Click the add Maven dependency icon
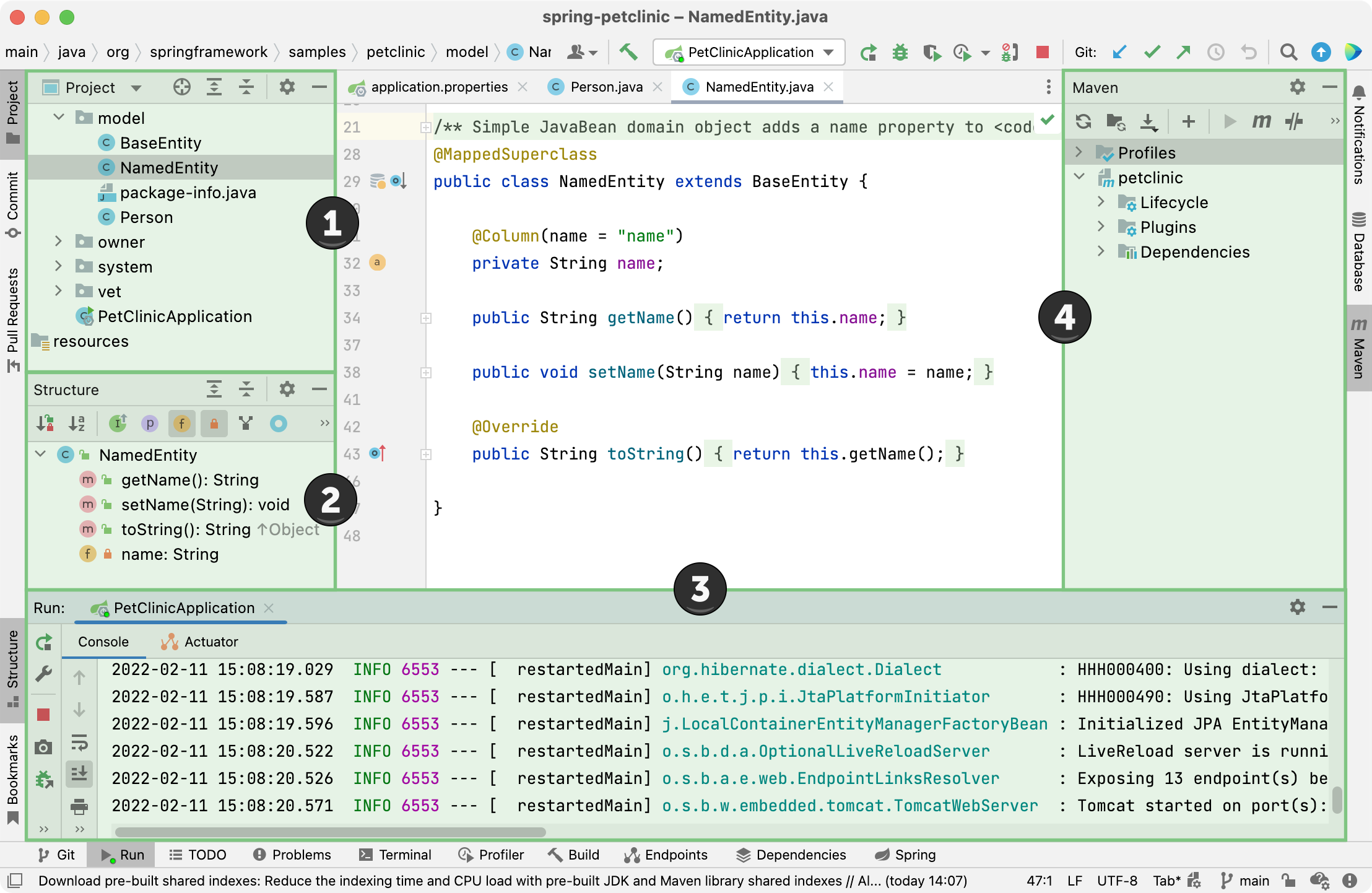Screen dimensions: 1372x893 (x=1190, y=120)
